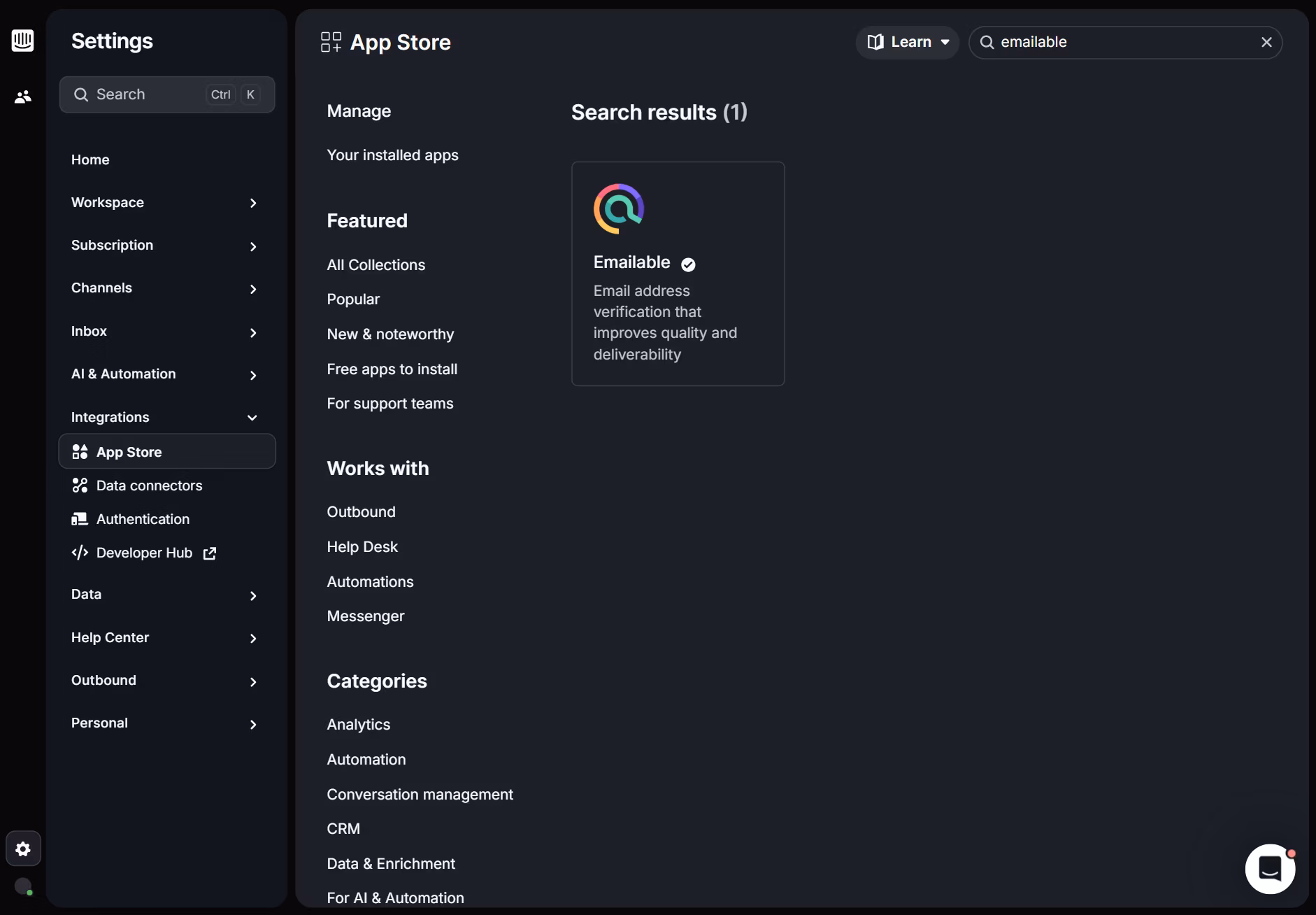Click the Authentication icon

coord(80,519)
